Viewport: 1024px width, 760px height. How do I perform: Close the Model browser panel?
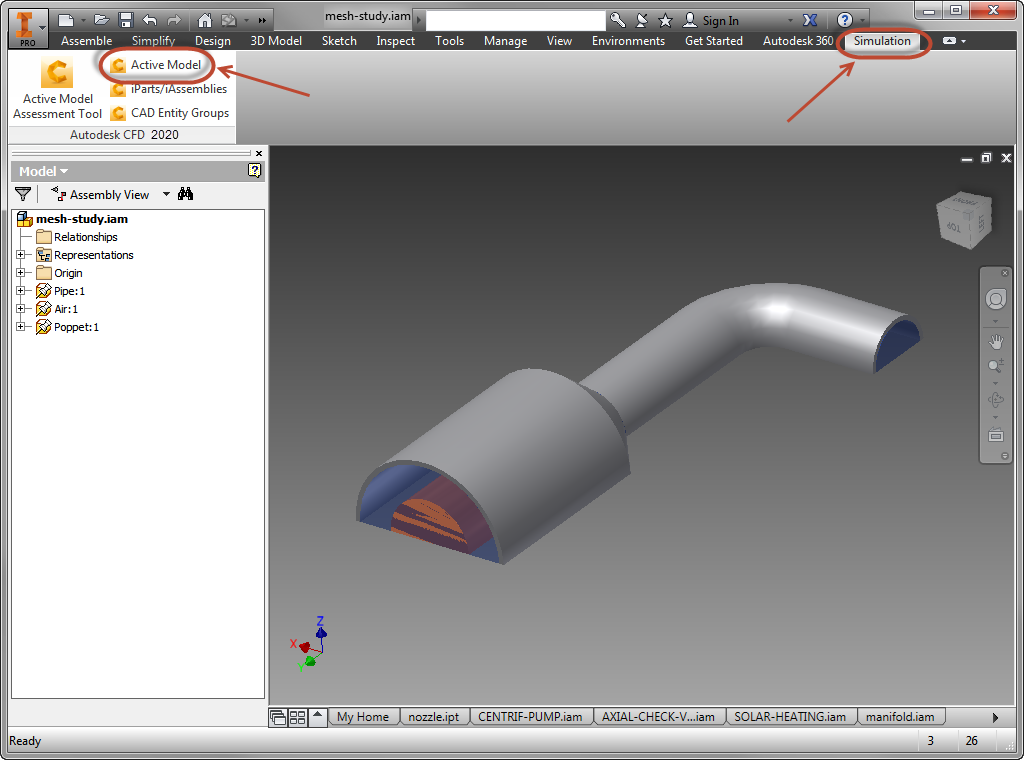tap(259, 153)
